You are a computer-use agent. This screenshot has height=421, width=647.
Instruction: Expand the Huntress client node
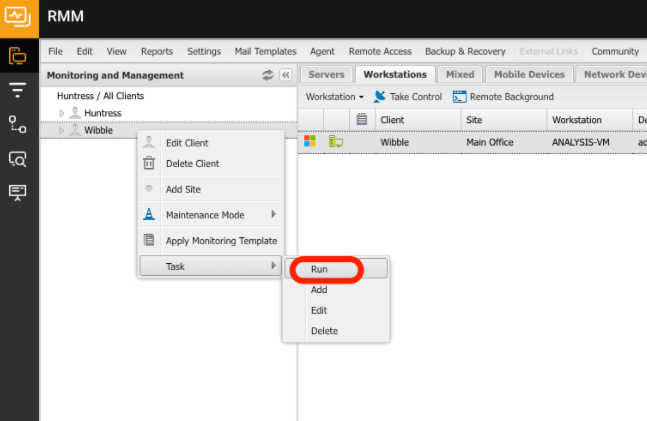(61, 113)
